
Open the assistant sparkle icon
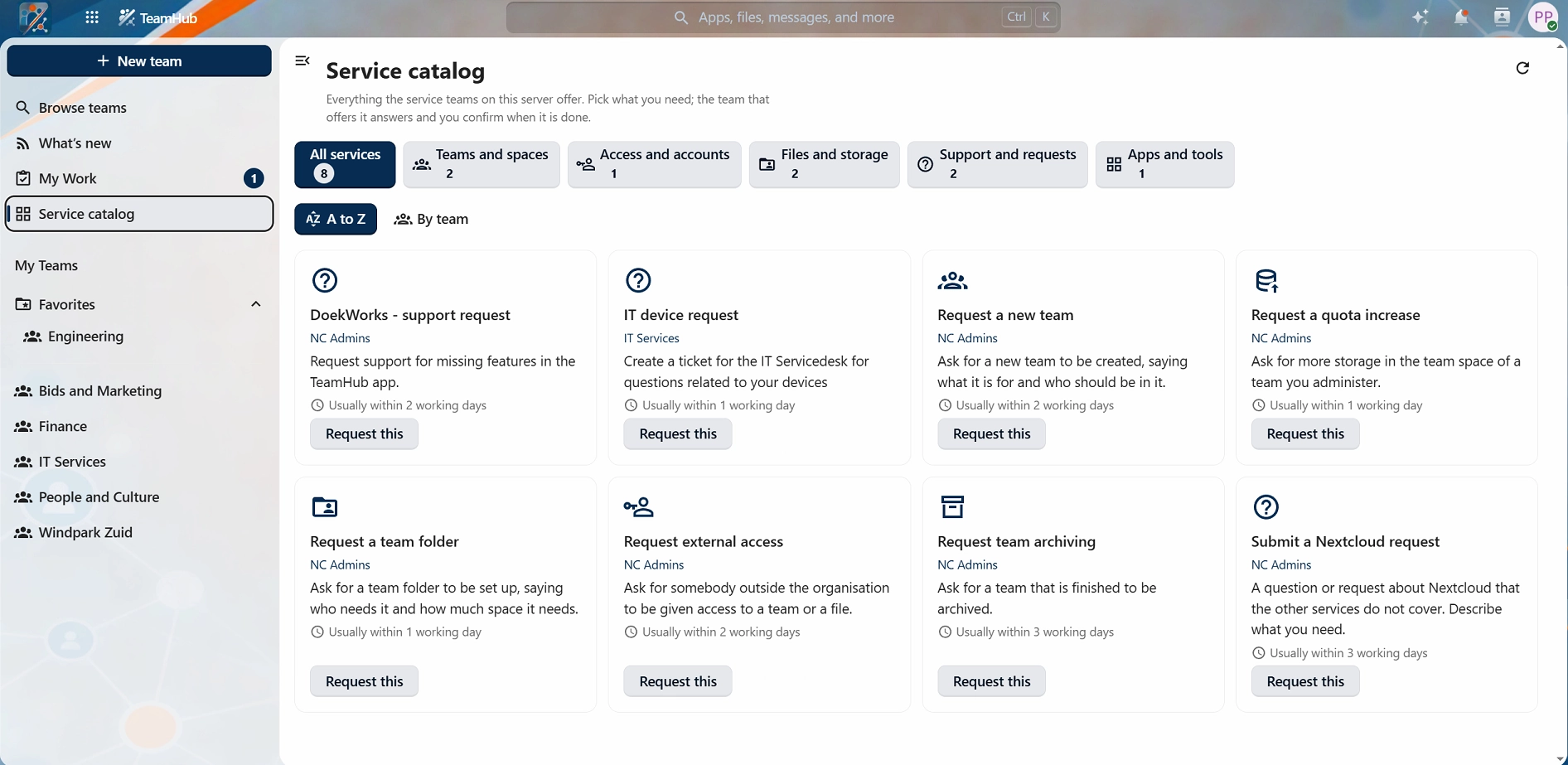[x=1420, y=17]
